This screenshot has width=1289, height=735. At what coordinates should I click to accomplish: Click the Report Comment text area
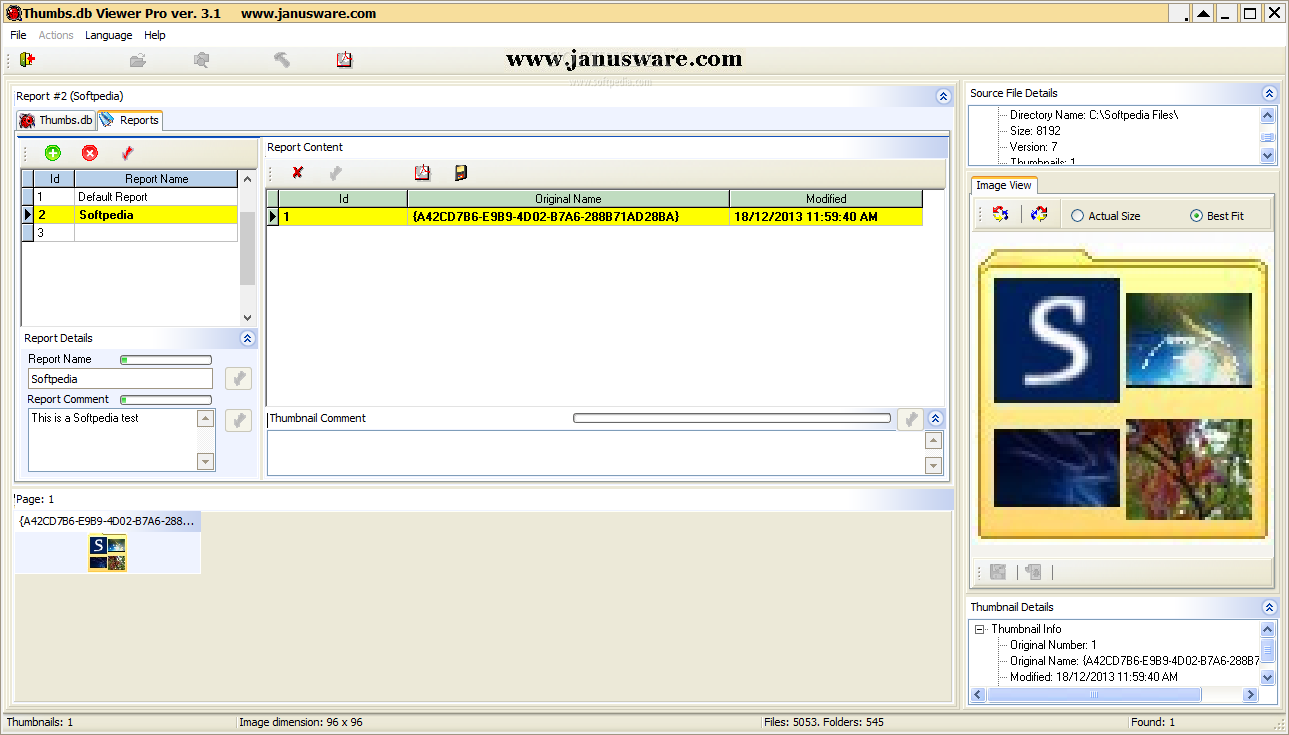[x=112, y=439]
